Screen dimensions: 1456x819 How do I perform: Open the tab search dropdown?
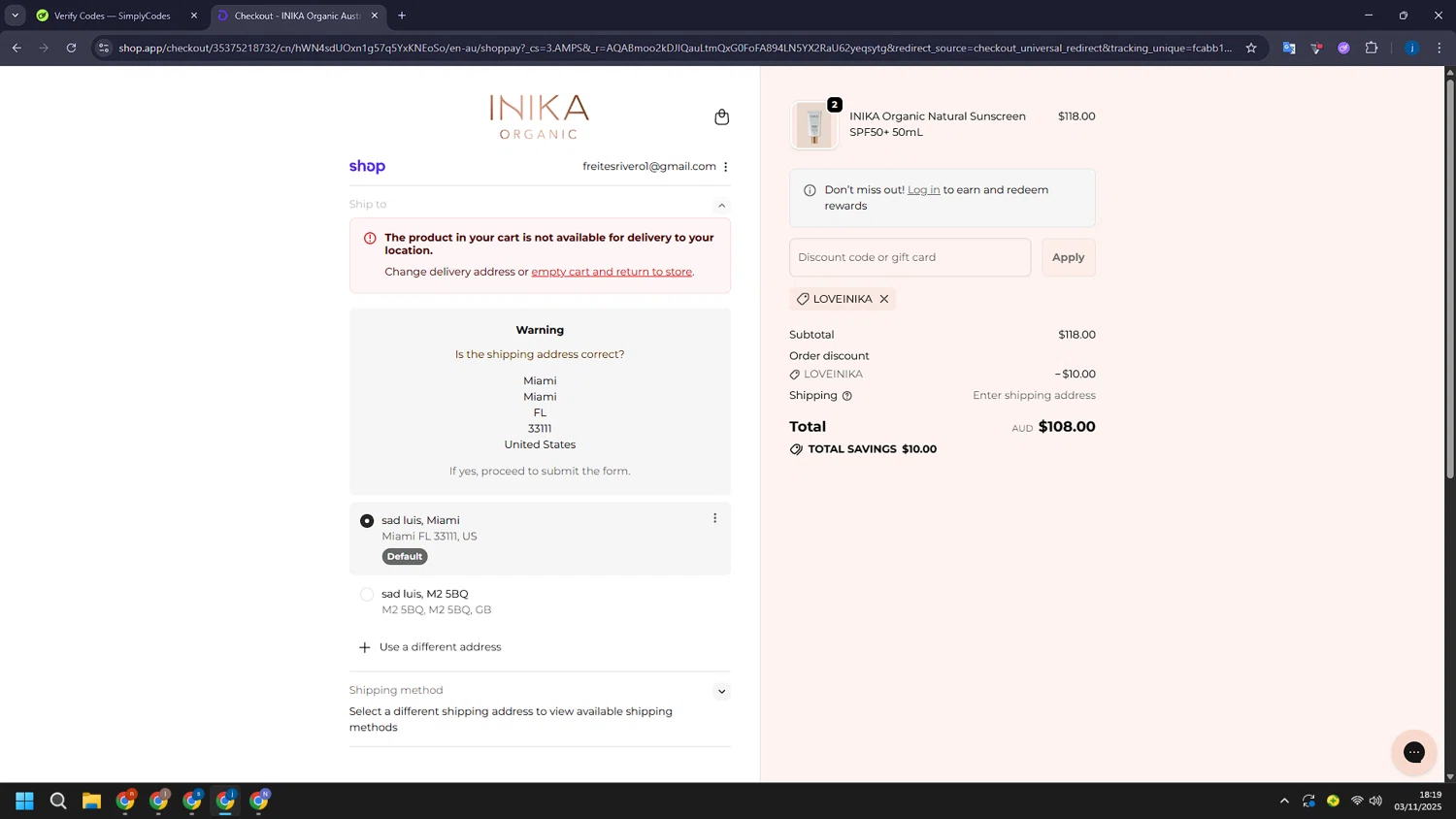click(x=15, y=16)
